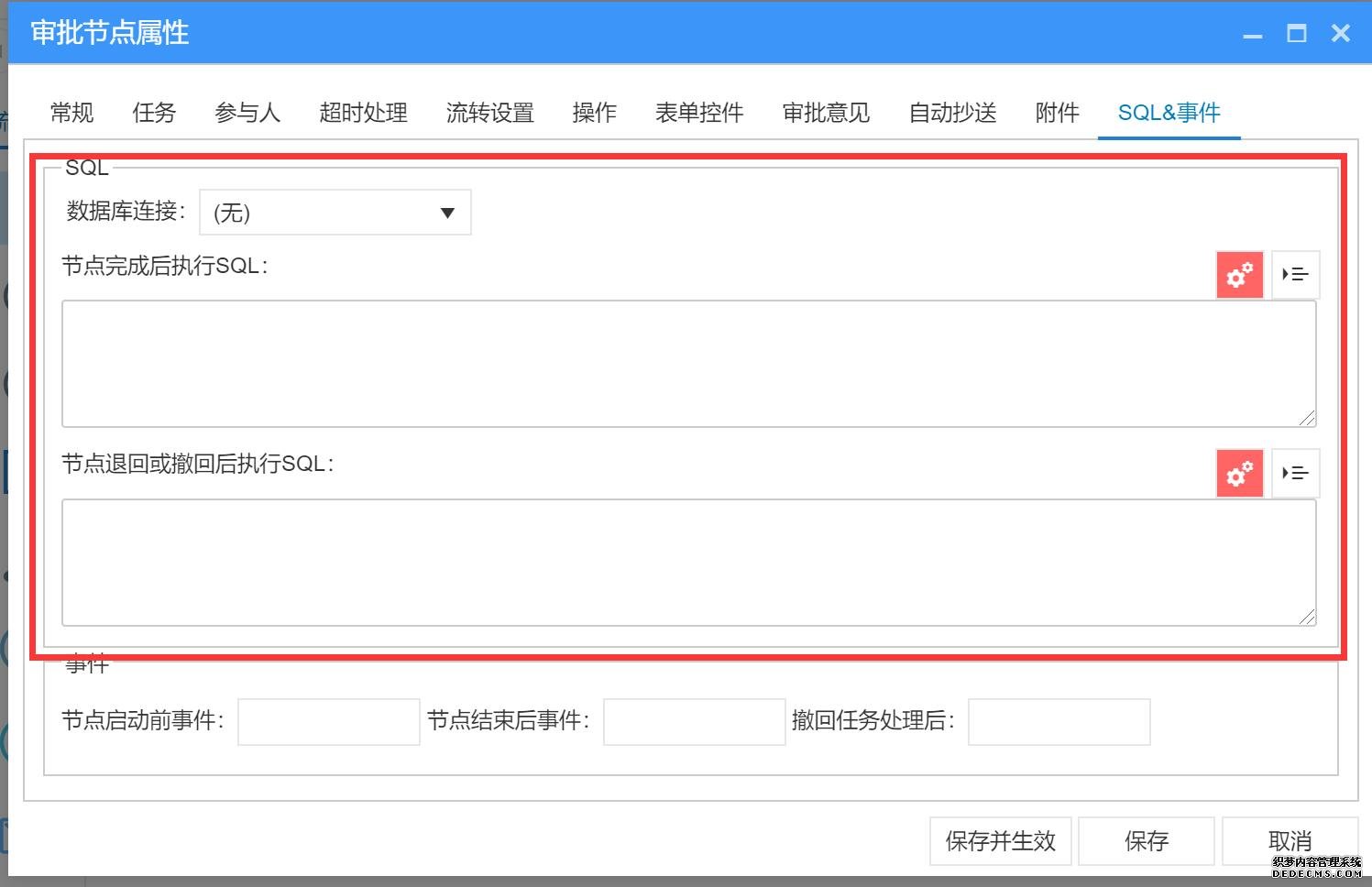Minimize the 审批节点属性 dialog window
Image resolution: width=1372 pixels, height=887 pixels.
click(x=1252, y=35)
